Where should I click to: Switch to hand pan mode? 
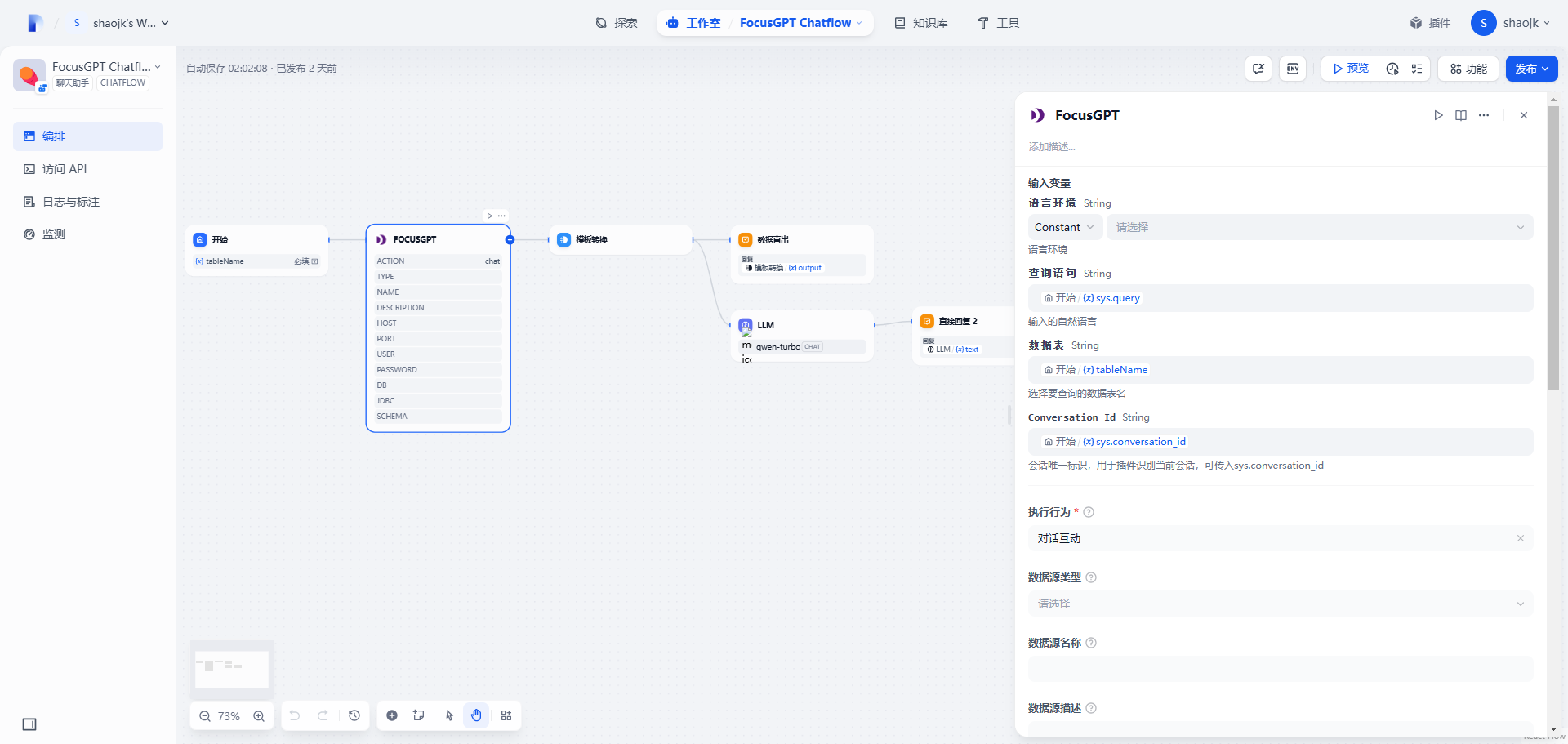476,715
